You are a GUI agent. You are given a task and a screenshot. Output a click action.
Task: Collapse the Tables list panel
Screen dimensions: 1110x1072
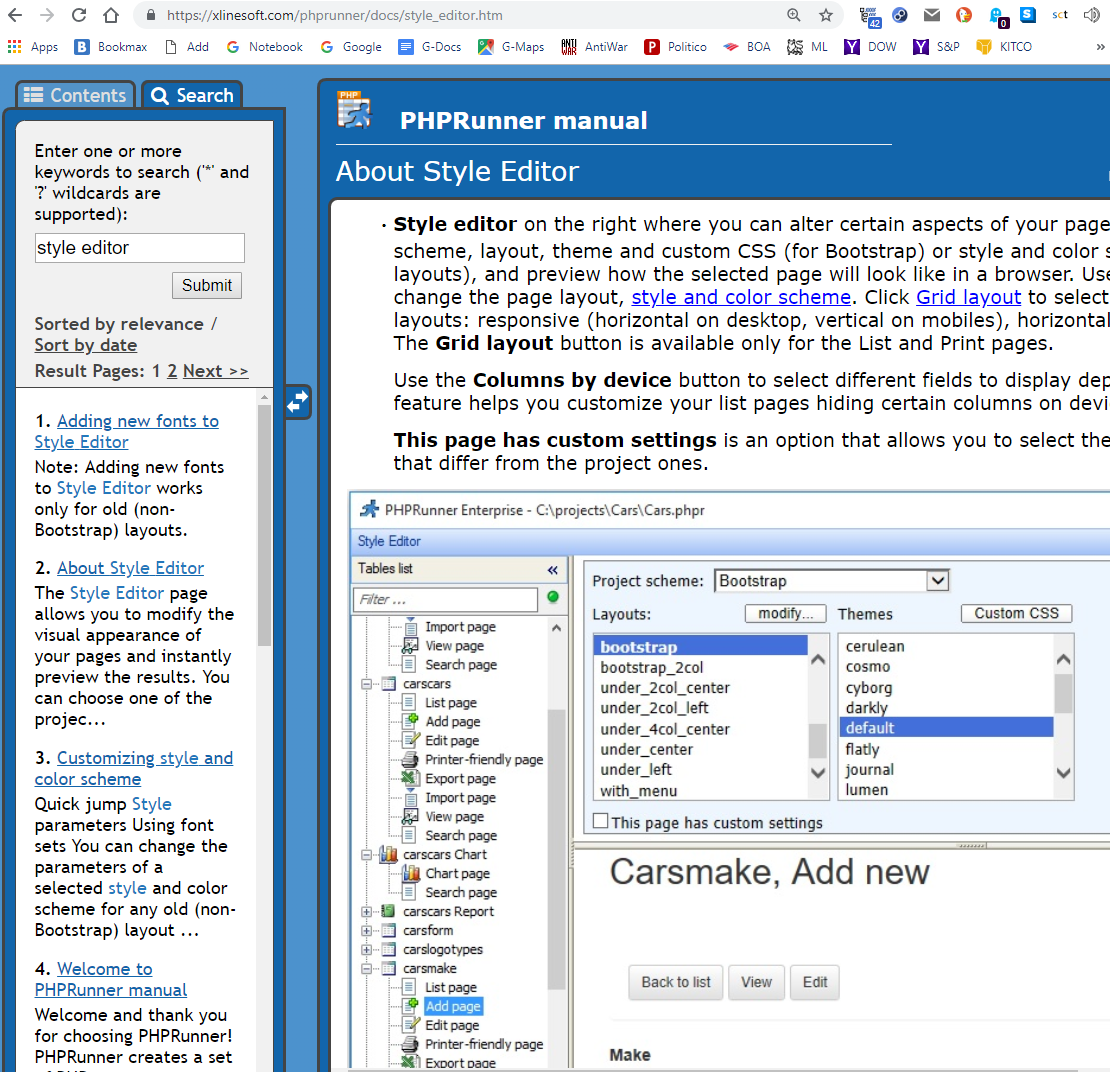(552, 569)
